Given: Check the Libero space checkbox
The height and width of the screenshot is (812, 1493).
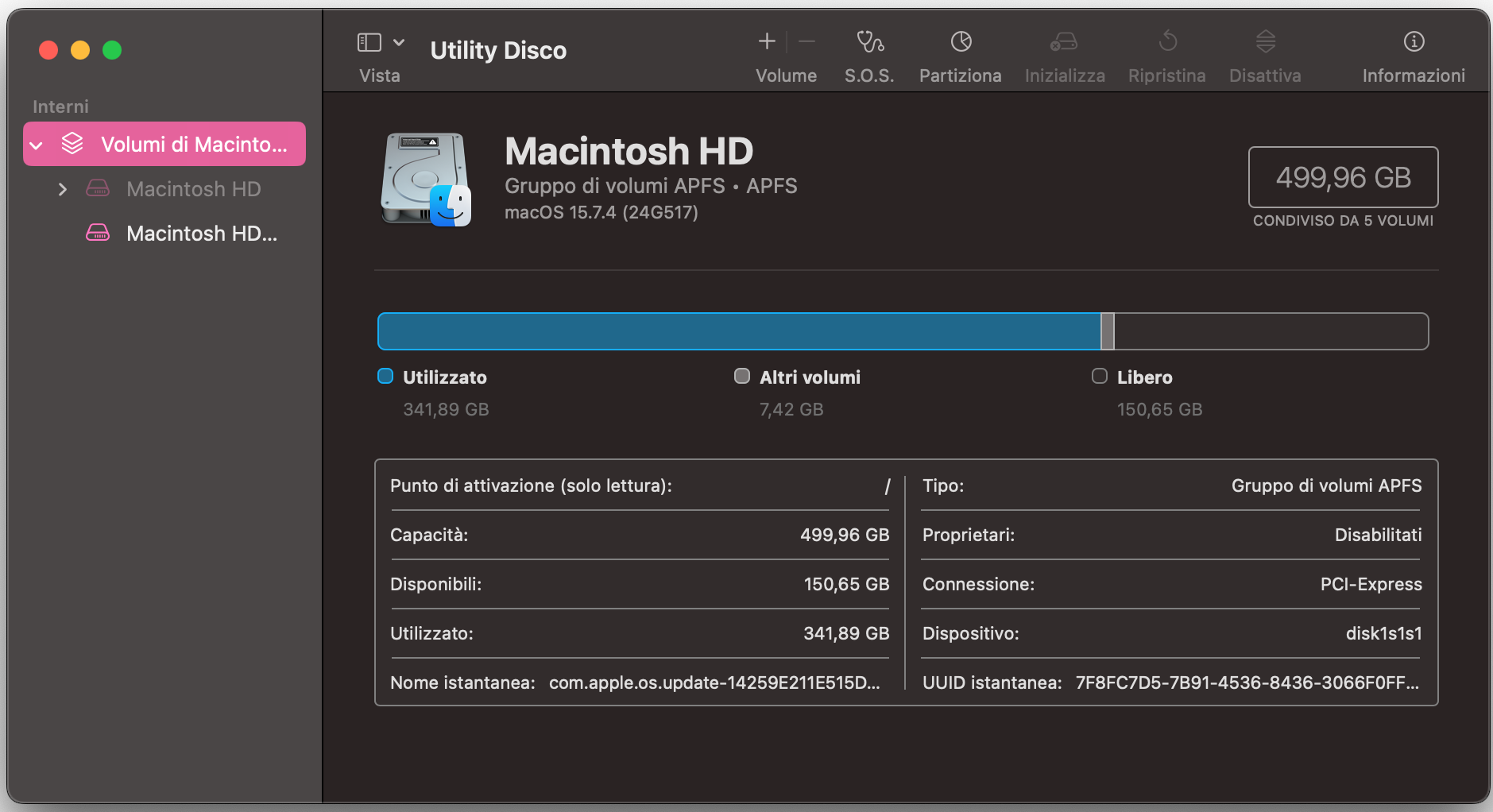Looking at the screenshot, I should [1100, 375].
